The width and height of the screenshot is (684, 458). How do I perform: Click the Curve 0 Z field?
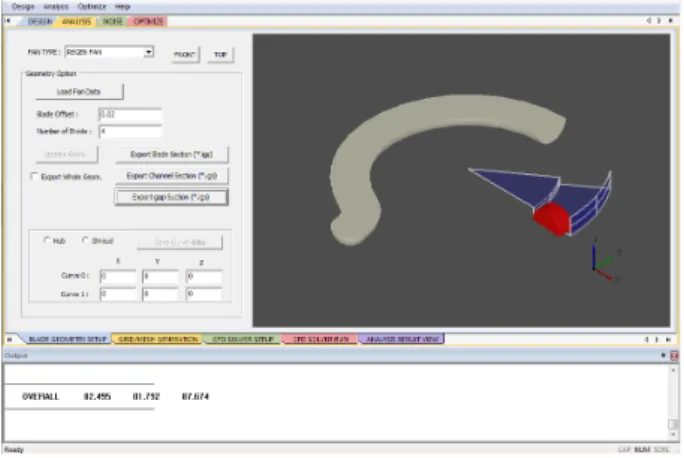[x=204, y=276]
